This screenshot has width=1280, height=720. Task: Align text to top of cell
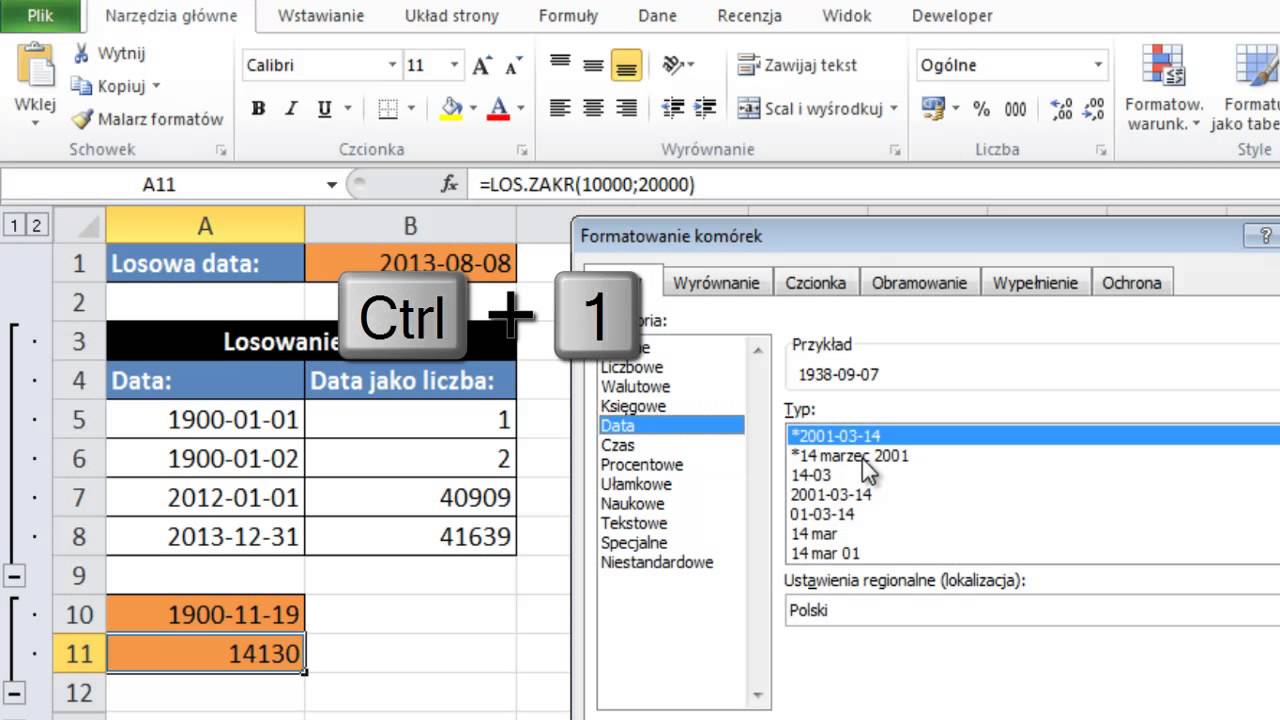(560, 65)
